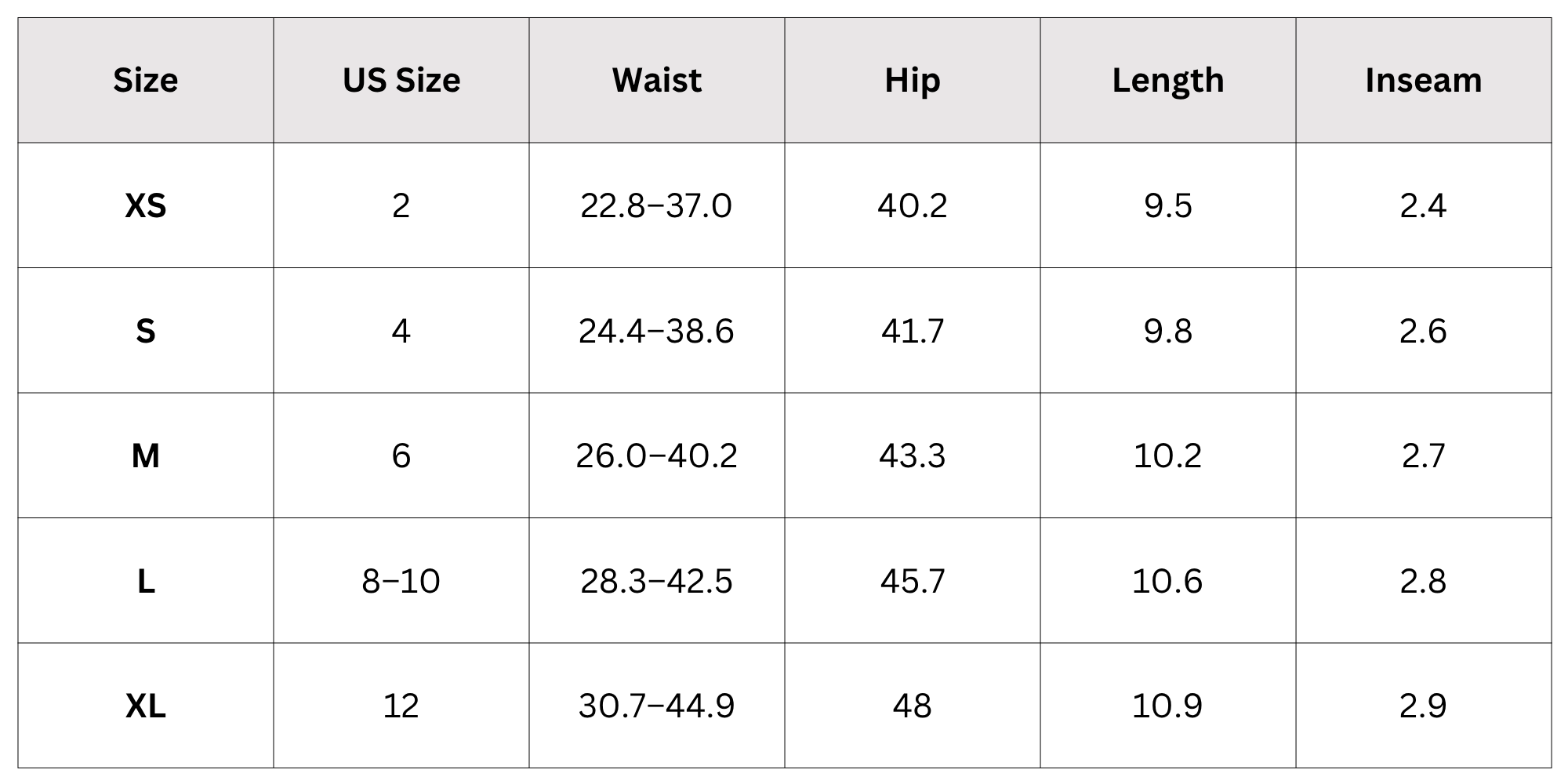The width and height of the screenshot is (1568, 784).
Task: Click the Length column header
Action: (1168, 80)
